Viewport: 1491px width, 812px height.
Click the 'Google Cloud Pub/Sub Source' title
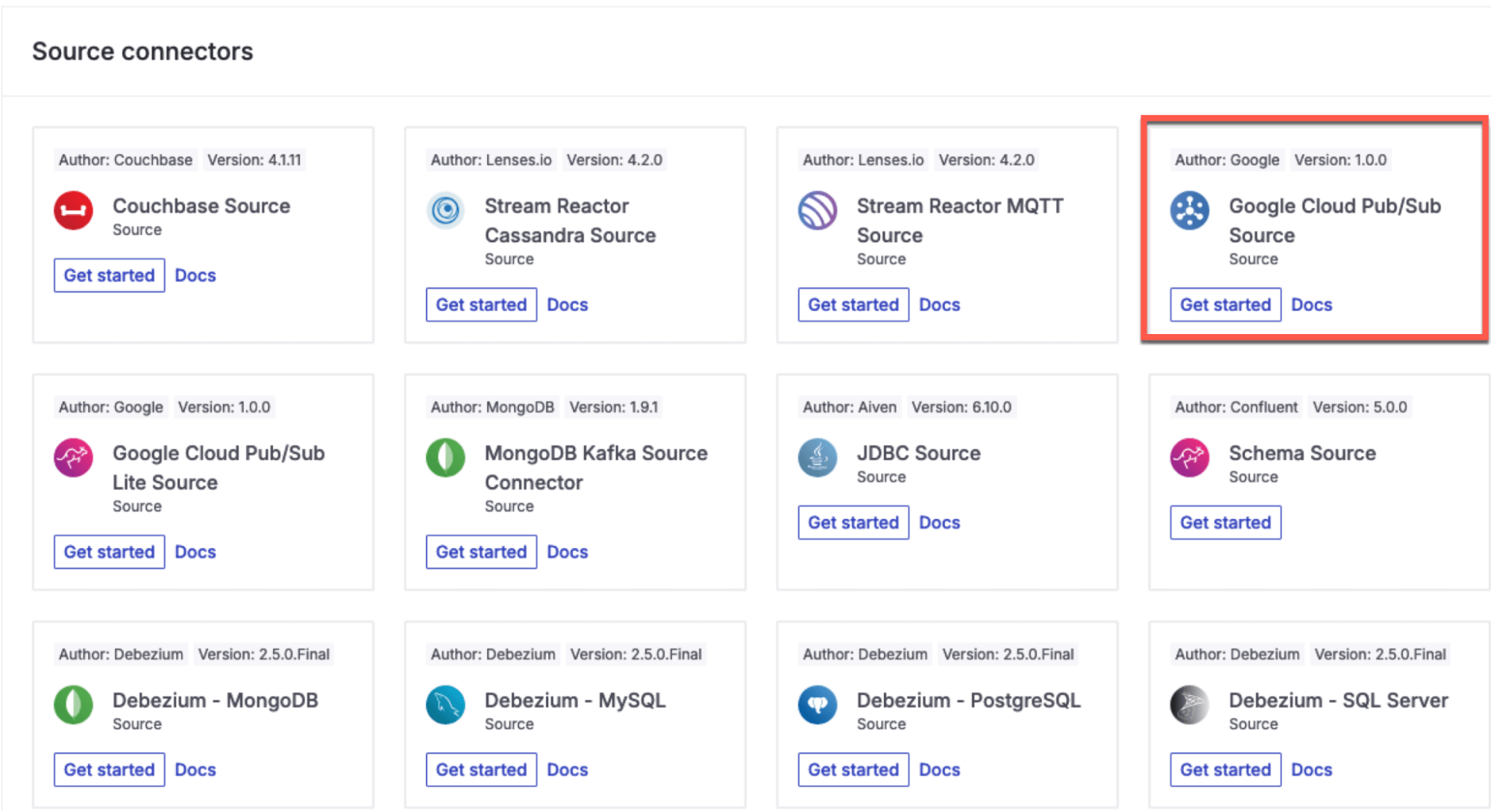(1335, 221)
